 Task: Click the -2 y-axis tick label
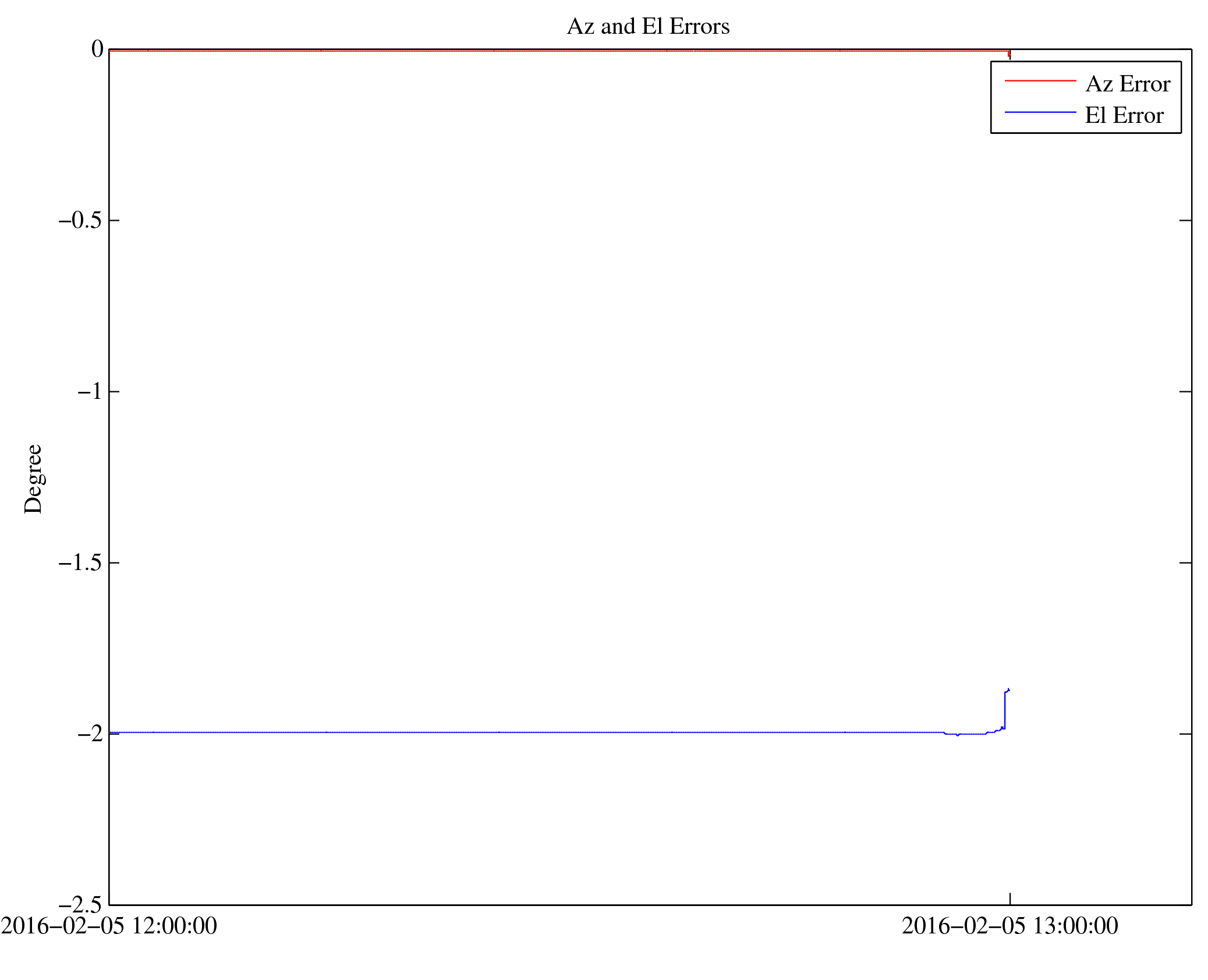tap(90, 733)
